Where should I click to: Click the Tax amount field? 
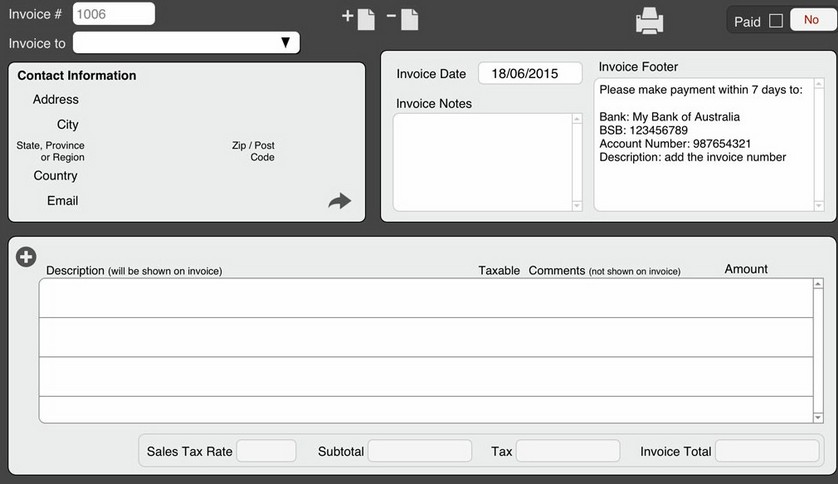pyautogui.click(x=567, y=451)
